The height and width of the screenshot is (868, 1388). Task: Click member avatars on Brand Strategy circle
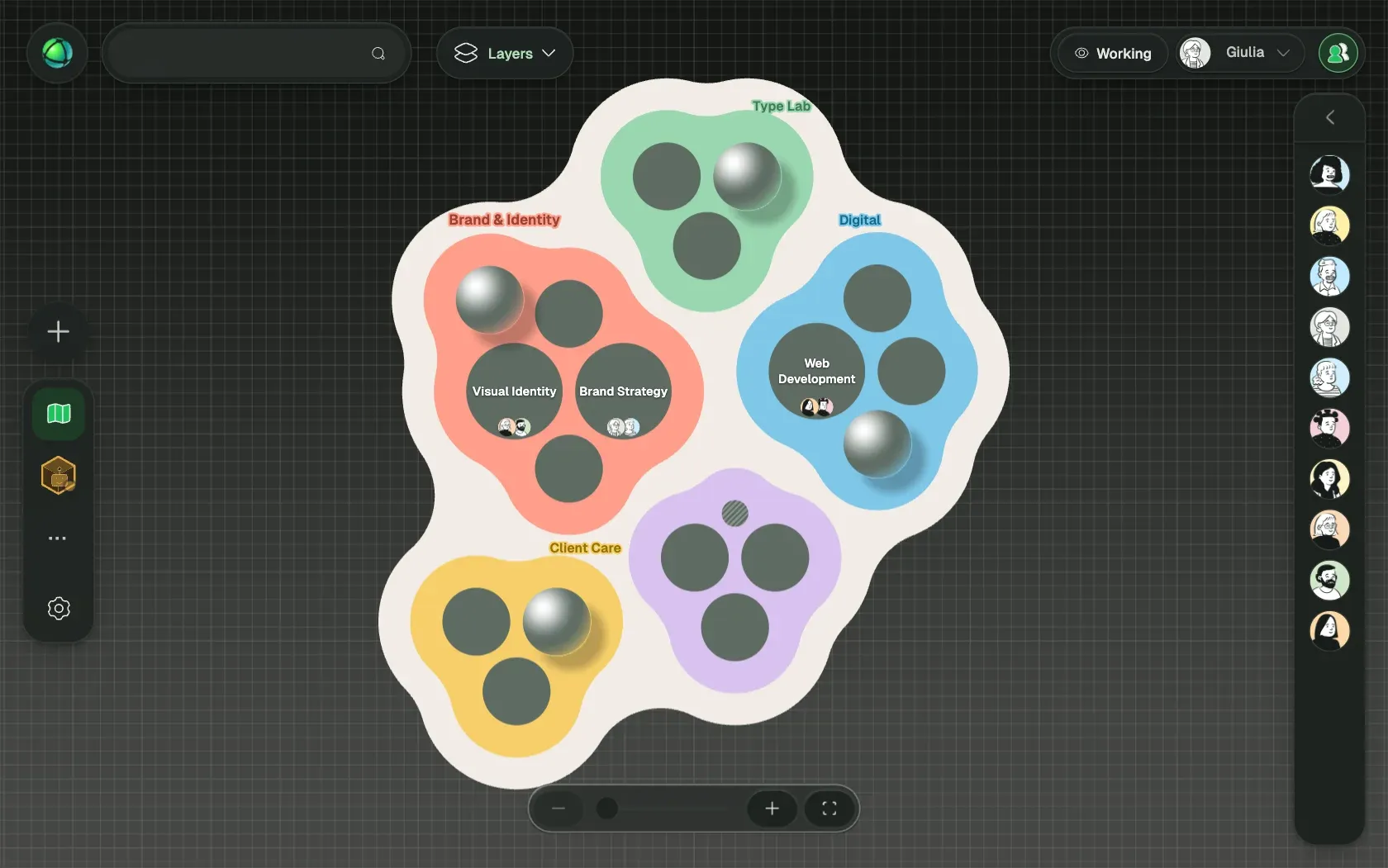point(623,427)
